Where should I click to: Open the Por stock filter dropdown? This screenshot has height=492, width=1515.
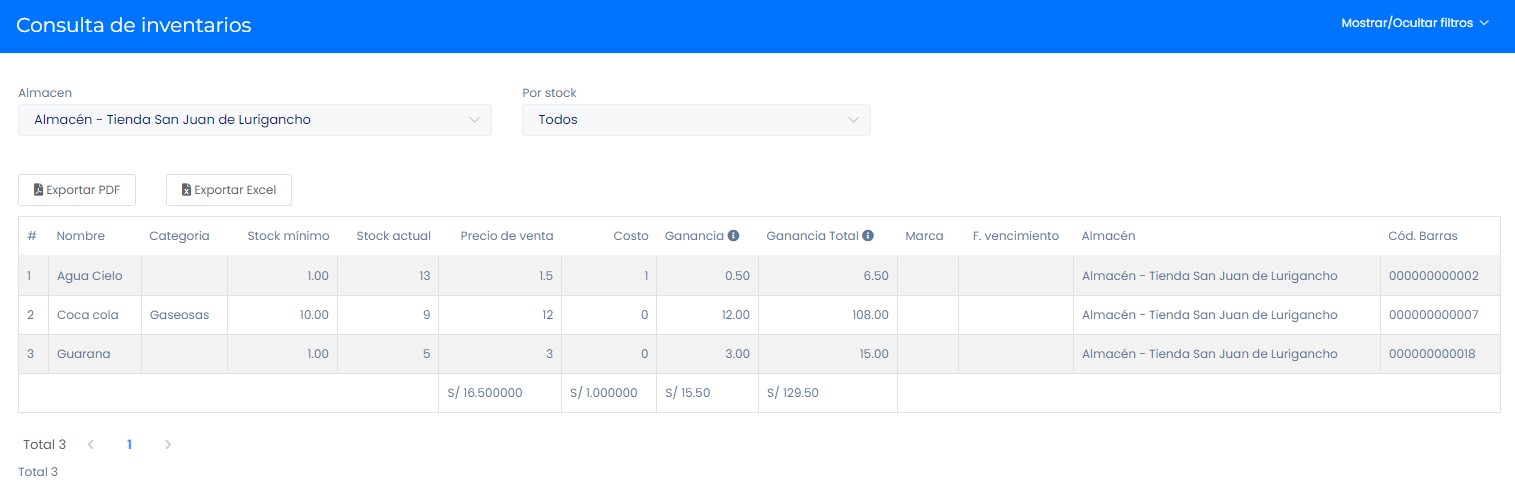point(696,120)
